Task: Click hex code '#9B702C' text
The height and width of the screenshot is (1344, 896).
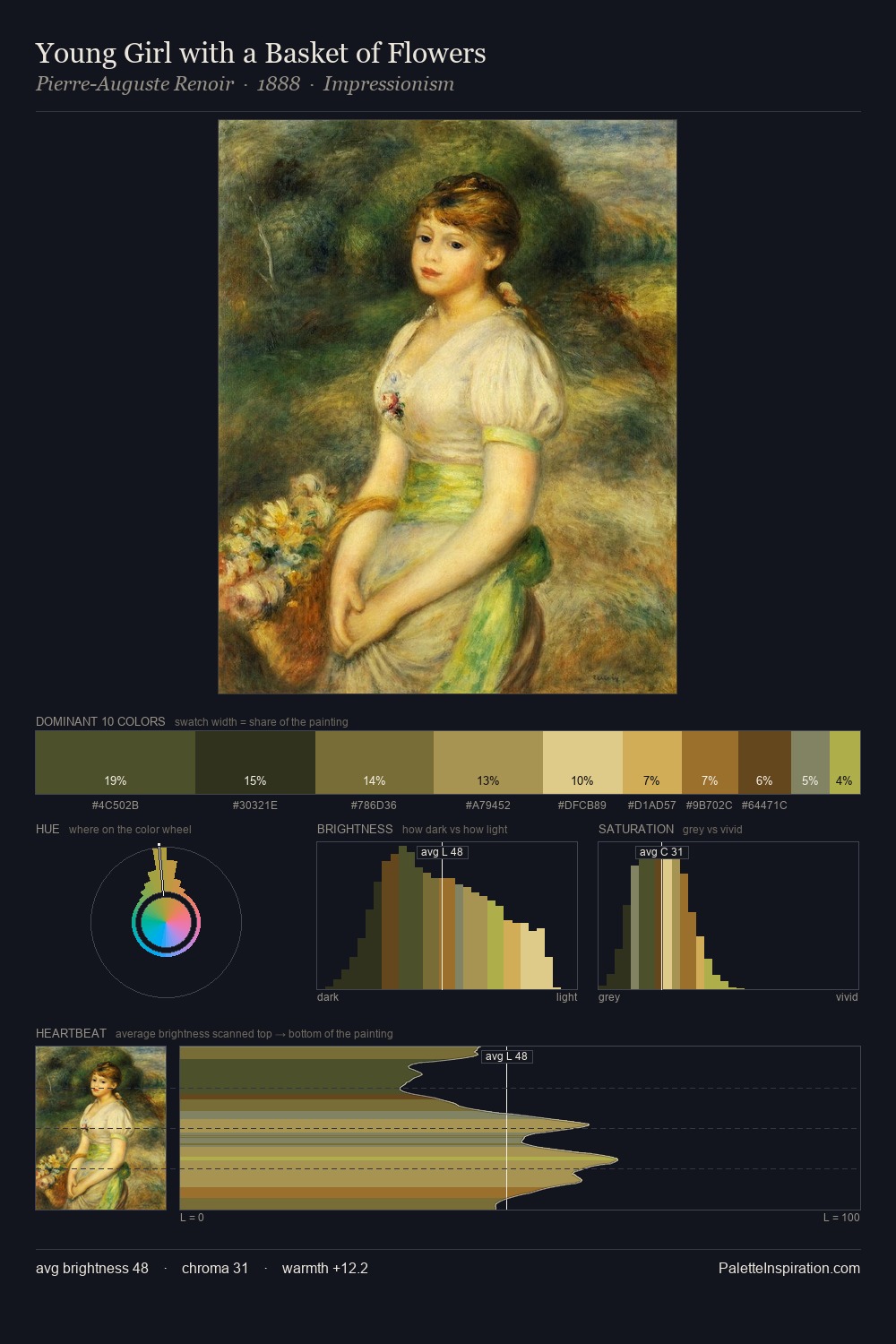Action: click(x=710, y=806)
